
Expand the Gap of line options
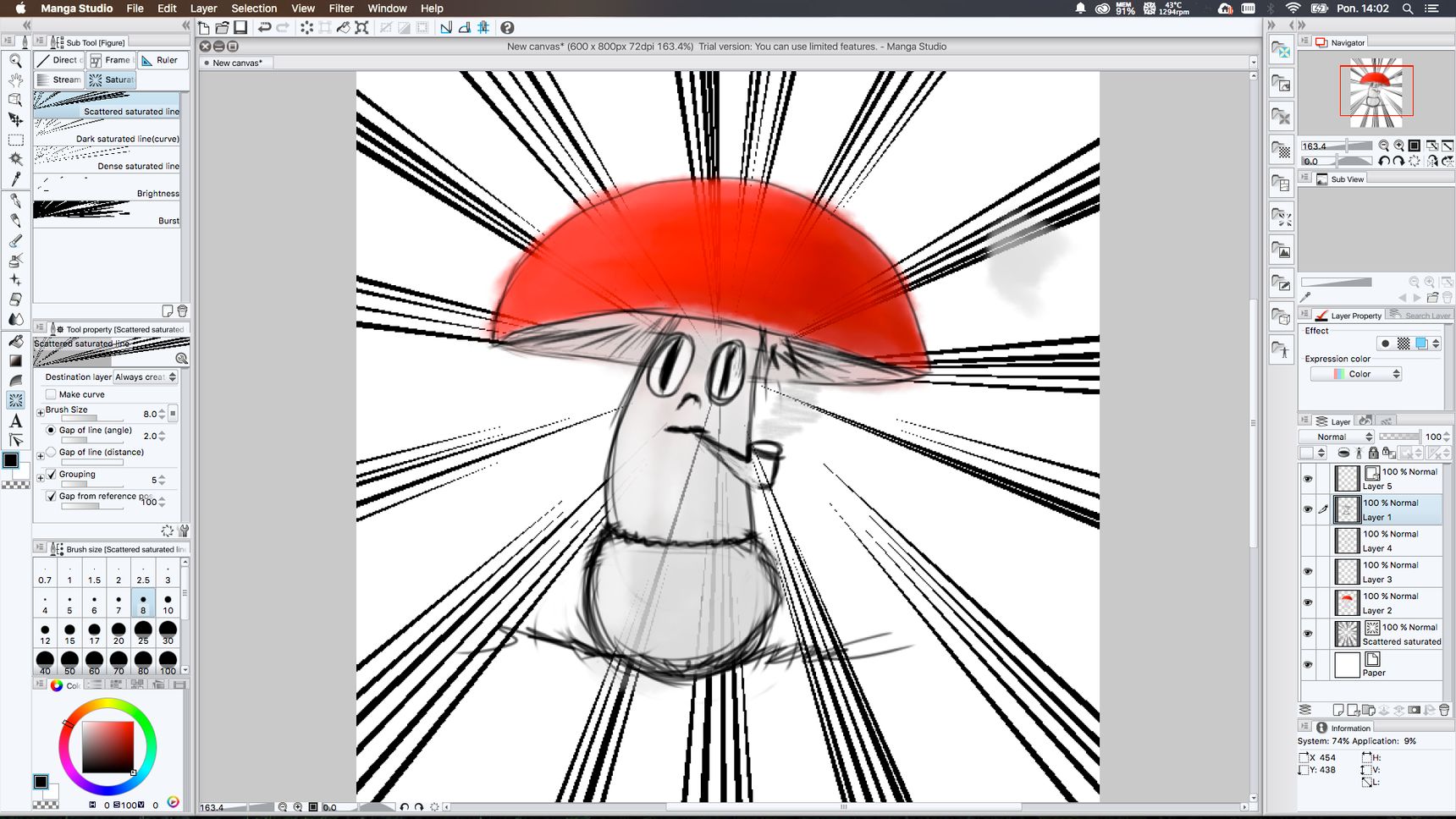tap(40, 455)
